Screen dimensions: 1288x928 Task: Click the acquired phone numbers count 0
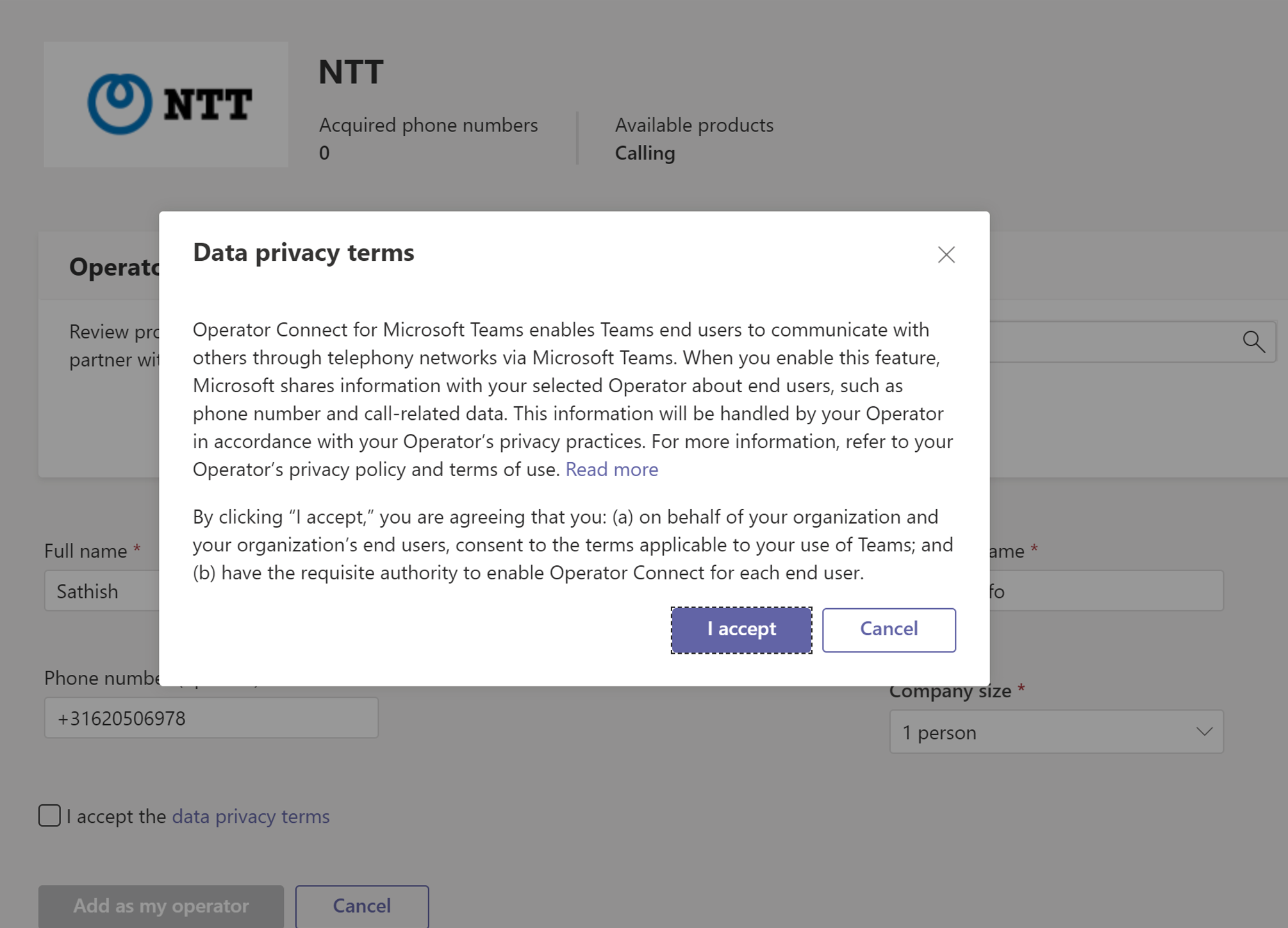(x=324, y=153)
